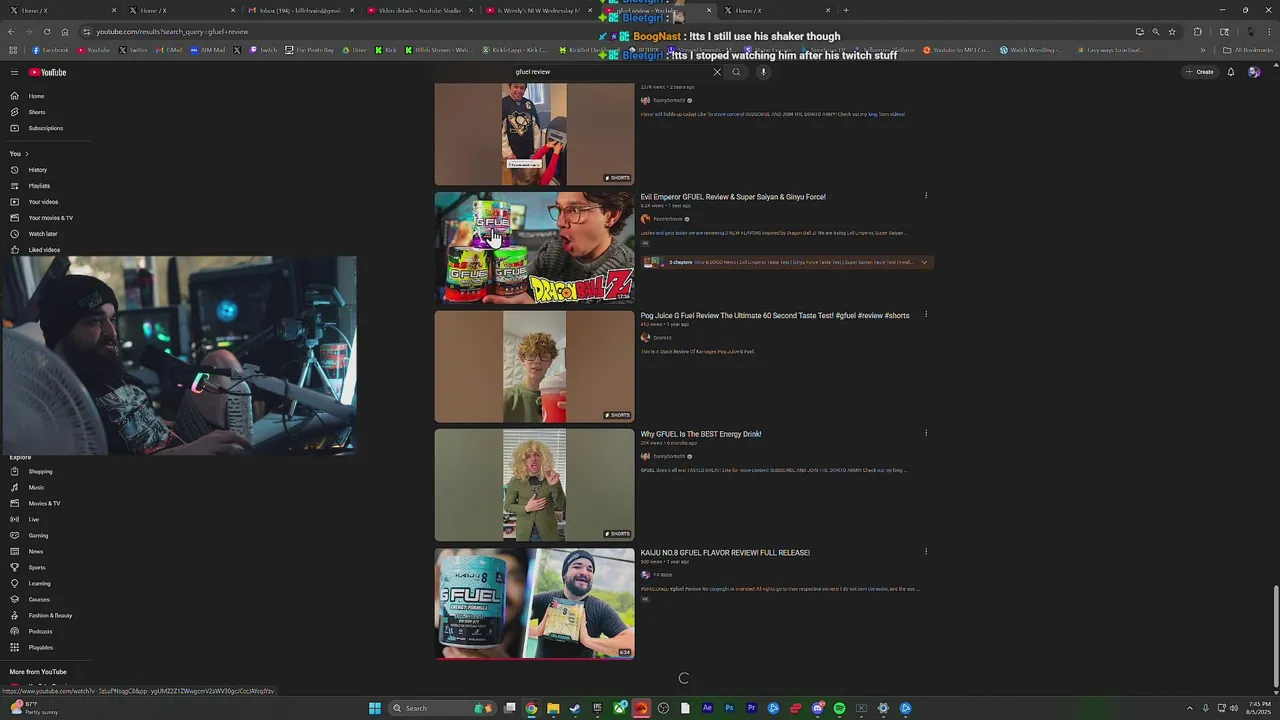The image size is (1280, 720).
Task: Open the Pog Juice G Fuel Review title
Action: click(x=775, y=316)
